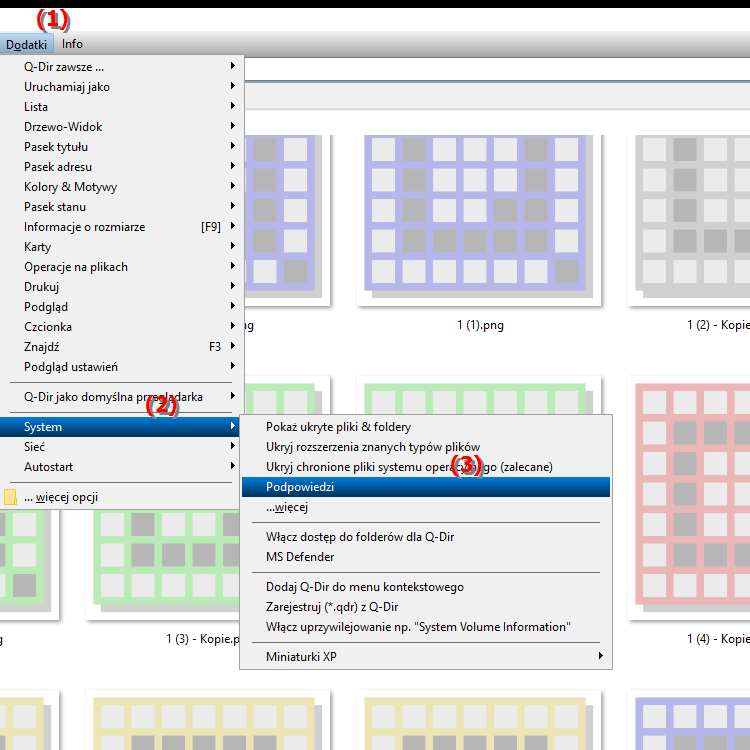Image resolution: width=750 pixels, height=750 pixels.
Task: Click file name 1 (2) - Kopie
Action: tap(718, 325)
